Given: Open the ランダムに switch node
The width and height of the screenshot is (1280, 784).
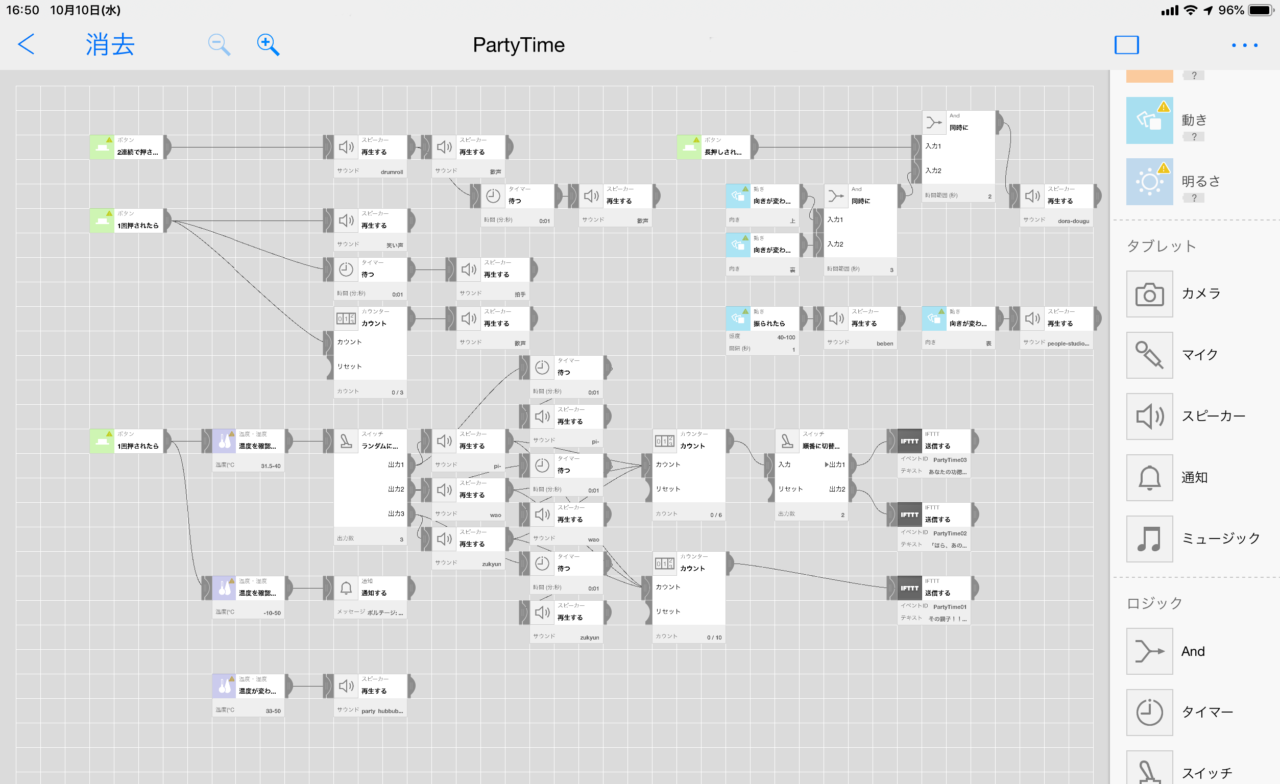Looking at the screenshot, I should [371, 487].
